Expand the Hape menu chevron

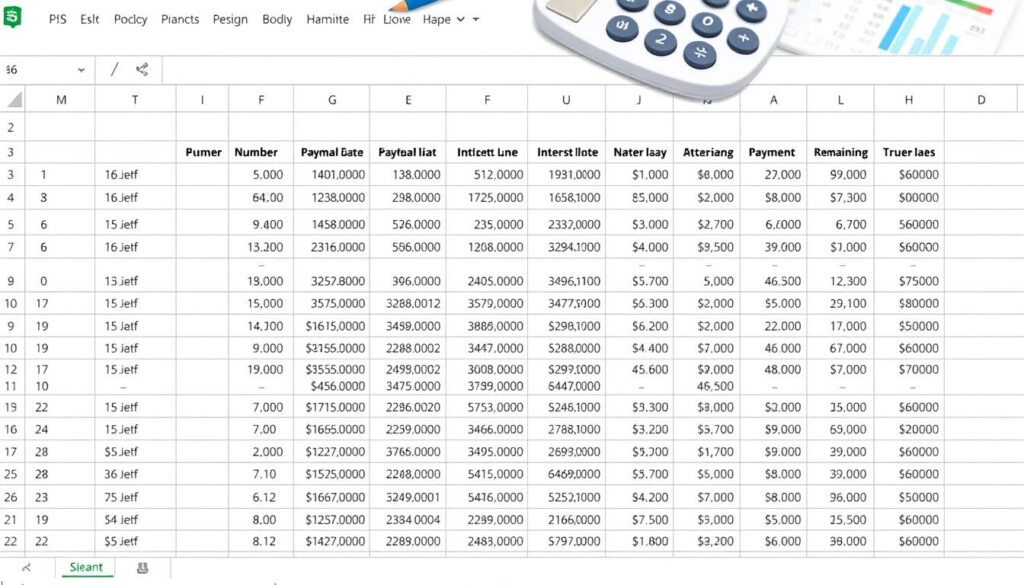pos(460,20)
